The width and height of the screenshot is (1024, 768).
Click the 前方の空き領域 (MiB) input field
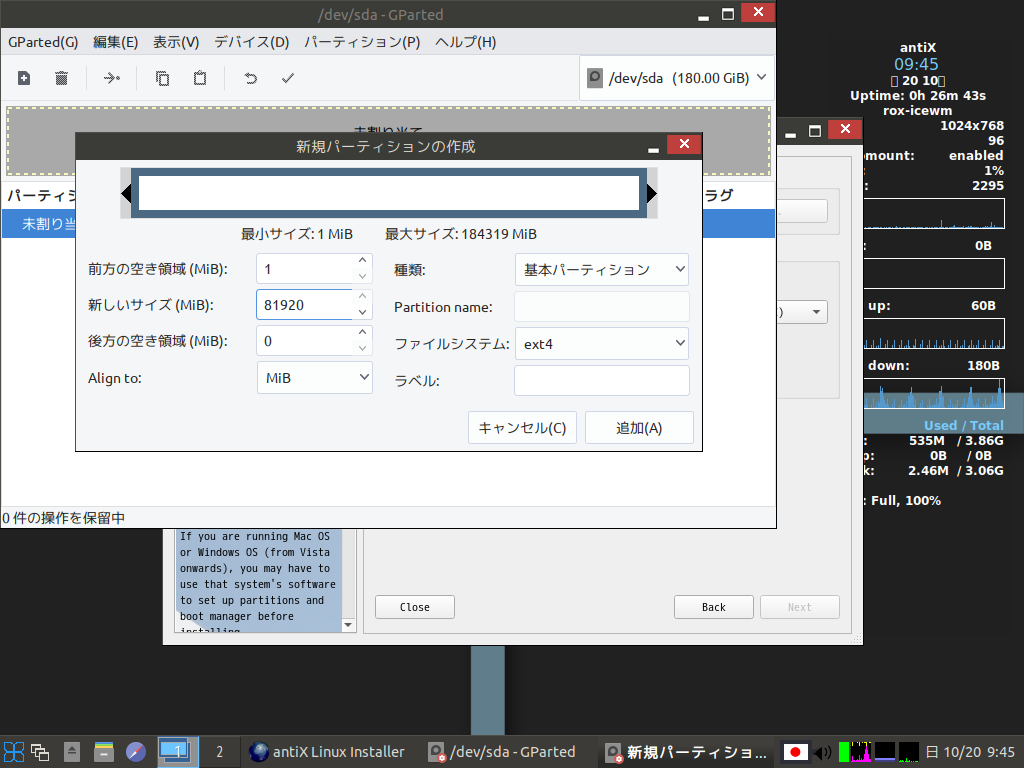pyautogui.click(x=305, y=268)
